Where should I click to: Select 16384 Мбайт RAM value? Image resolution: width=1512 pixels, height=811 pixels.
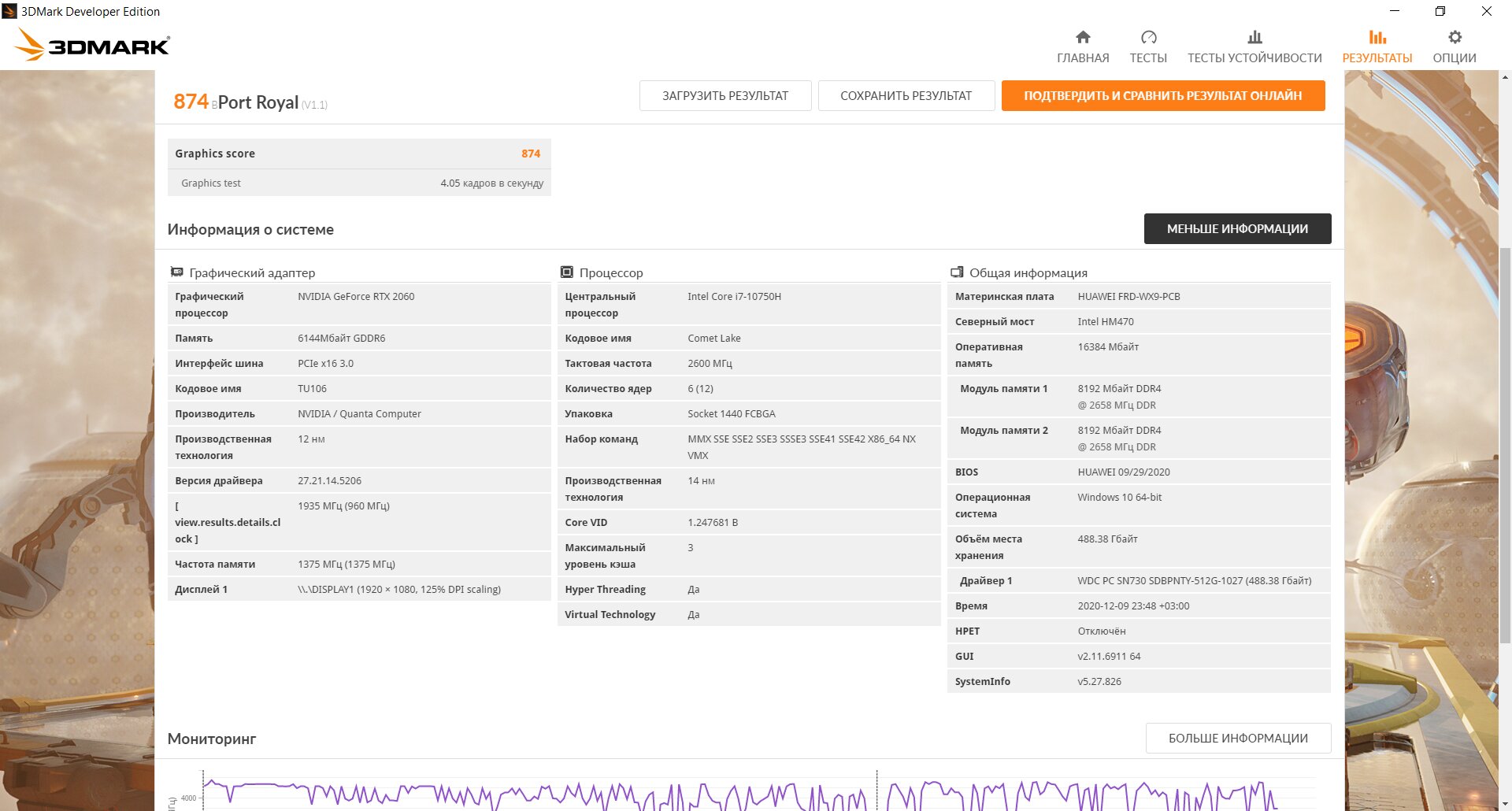[1108, 347]
